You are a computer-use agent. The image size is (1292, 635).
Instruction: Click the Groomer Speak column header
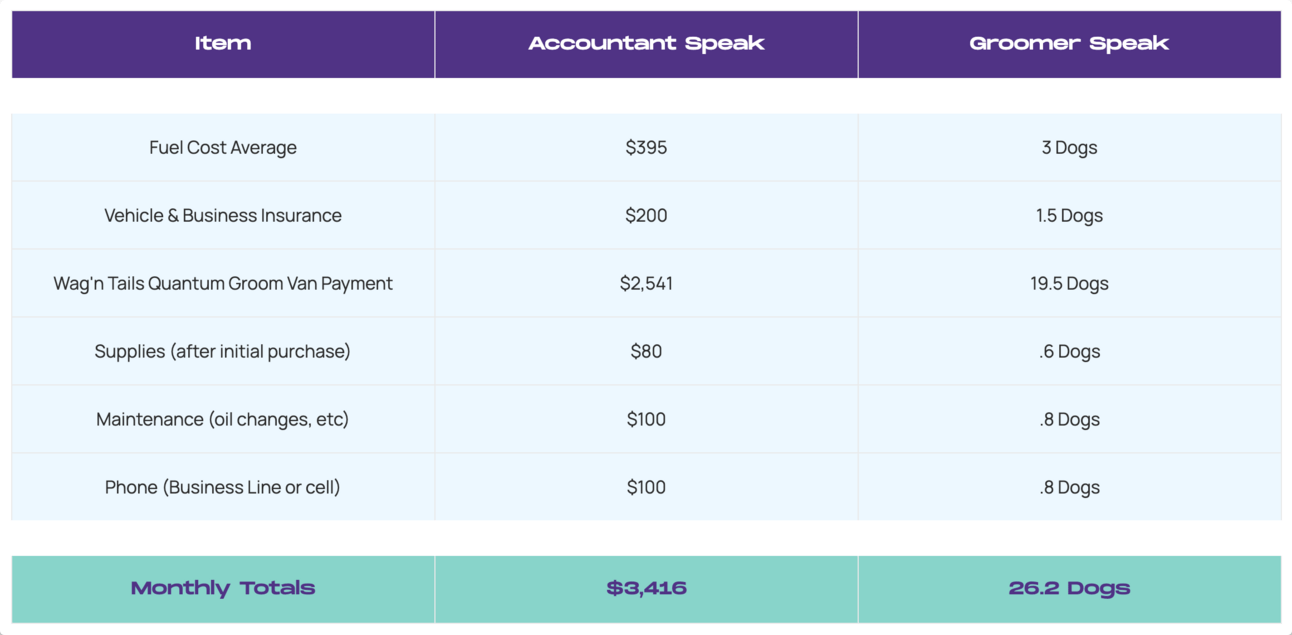1069,44
